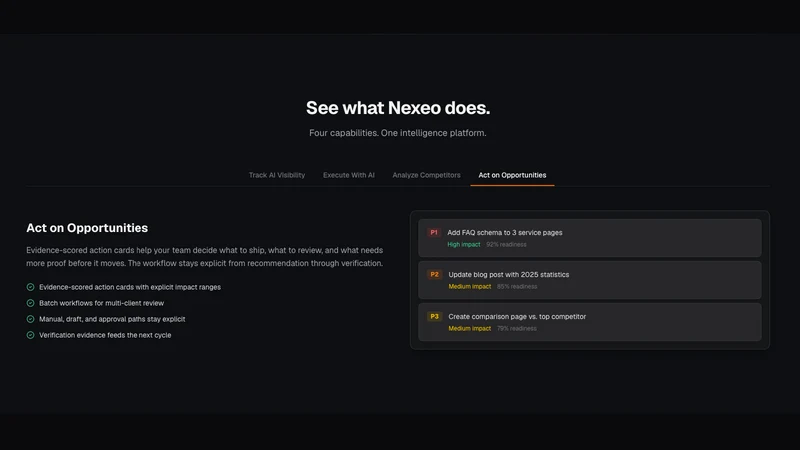800x450 pixels.
Task: Click the Act on Opportunities tab
Action: coord(512,175)
